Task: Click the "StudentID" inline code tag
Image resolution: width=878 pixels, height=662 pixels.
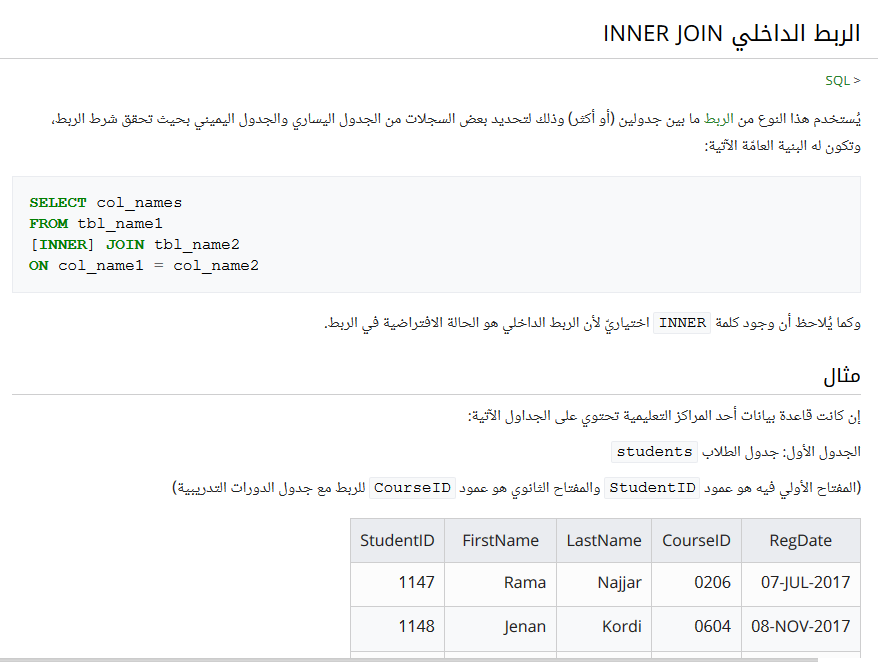Action: pos(651,487)
